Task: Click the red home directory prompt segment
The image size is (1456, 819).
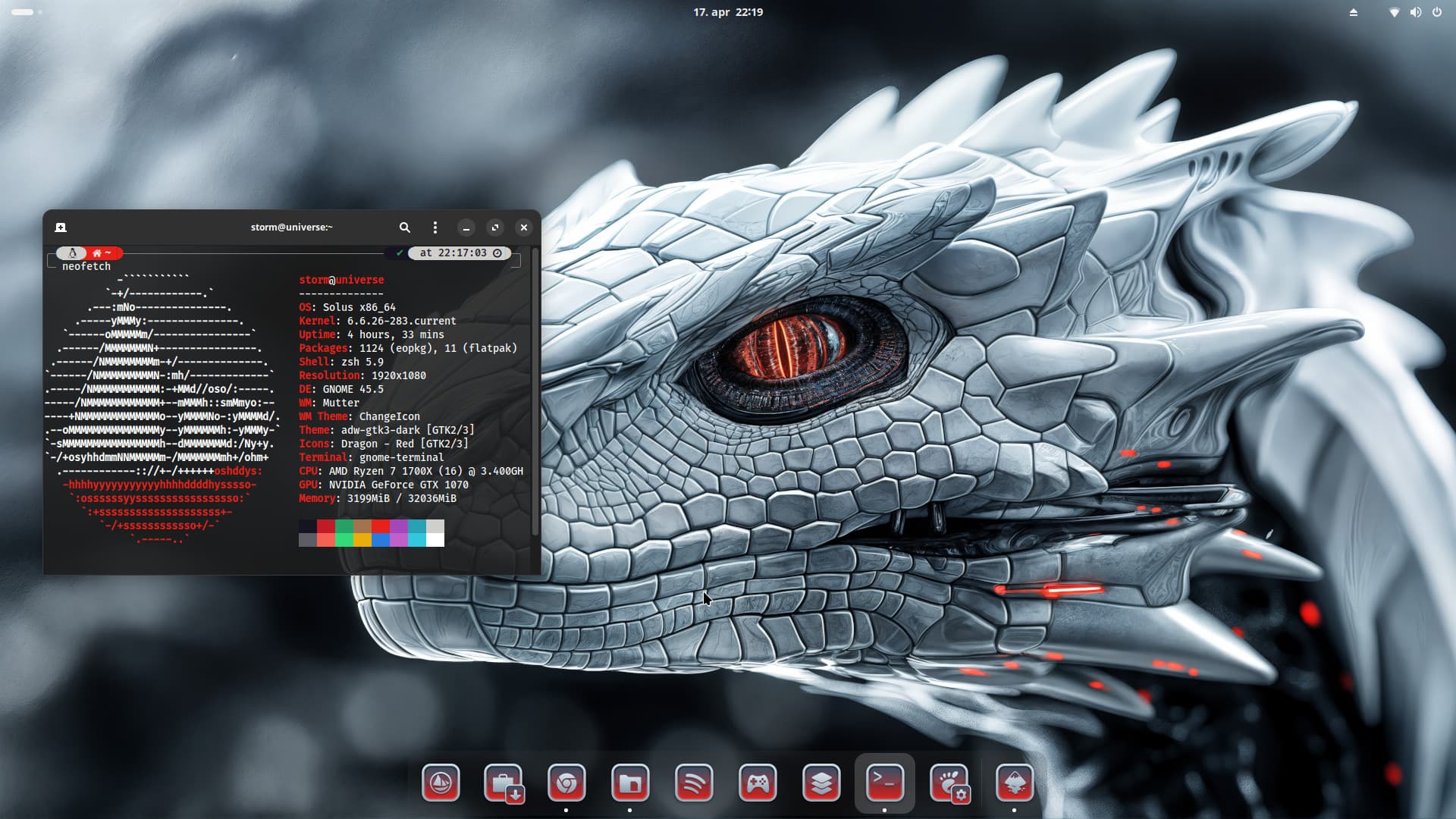Action: point(103,253)
